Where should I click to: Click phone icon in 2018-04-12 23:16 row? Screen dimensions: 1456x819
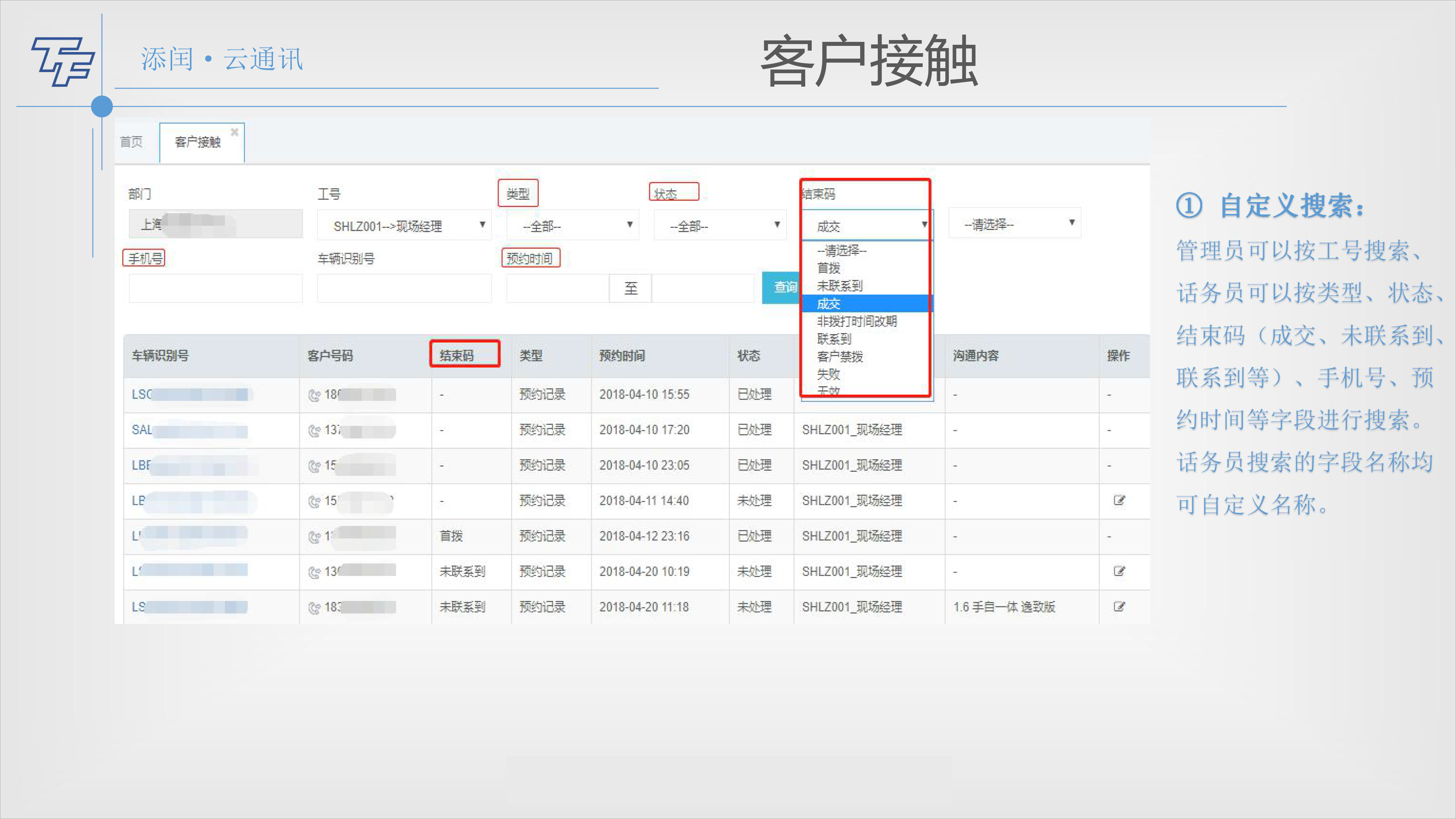[314, 537]
